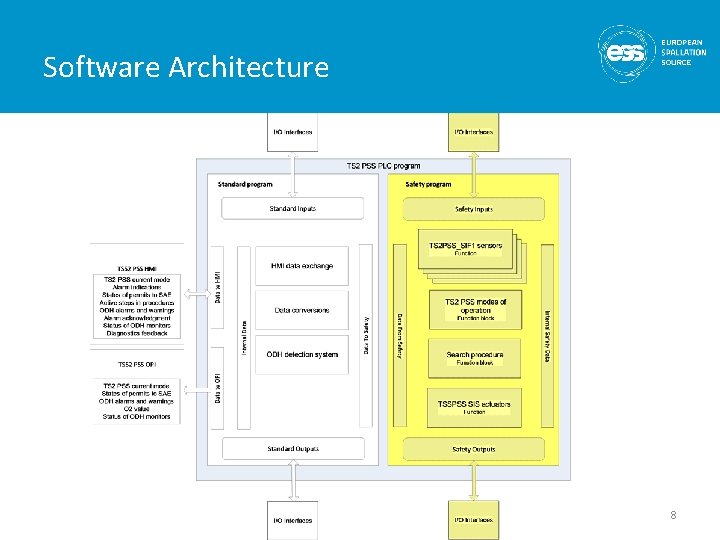Click "Alarm indications" in the HMI list
The image size is (720, 540).
coord(137,287)
